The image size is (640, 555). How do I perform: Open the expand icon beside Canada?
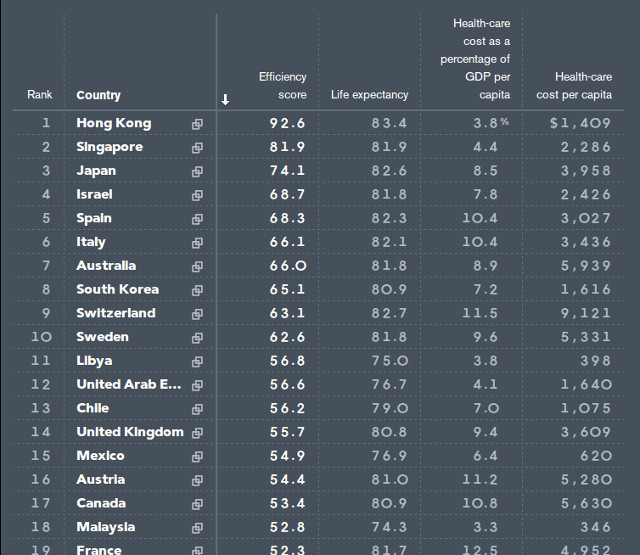[x=197, y=504]
